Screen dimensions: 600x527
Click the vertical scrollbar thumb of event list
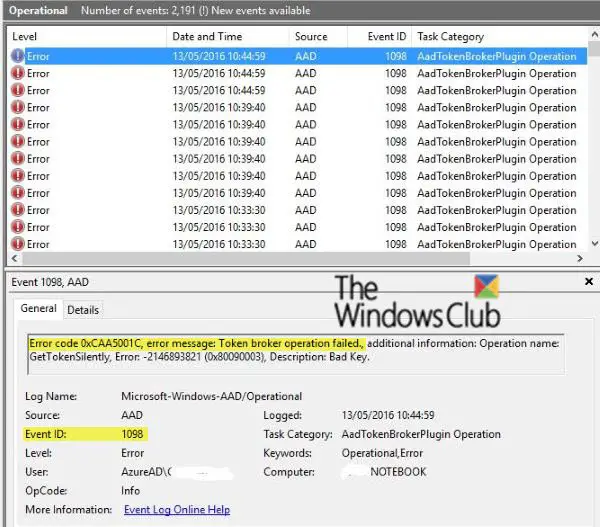pos(594,49)
